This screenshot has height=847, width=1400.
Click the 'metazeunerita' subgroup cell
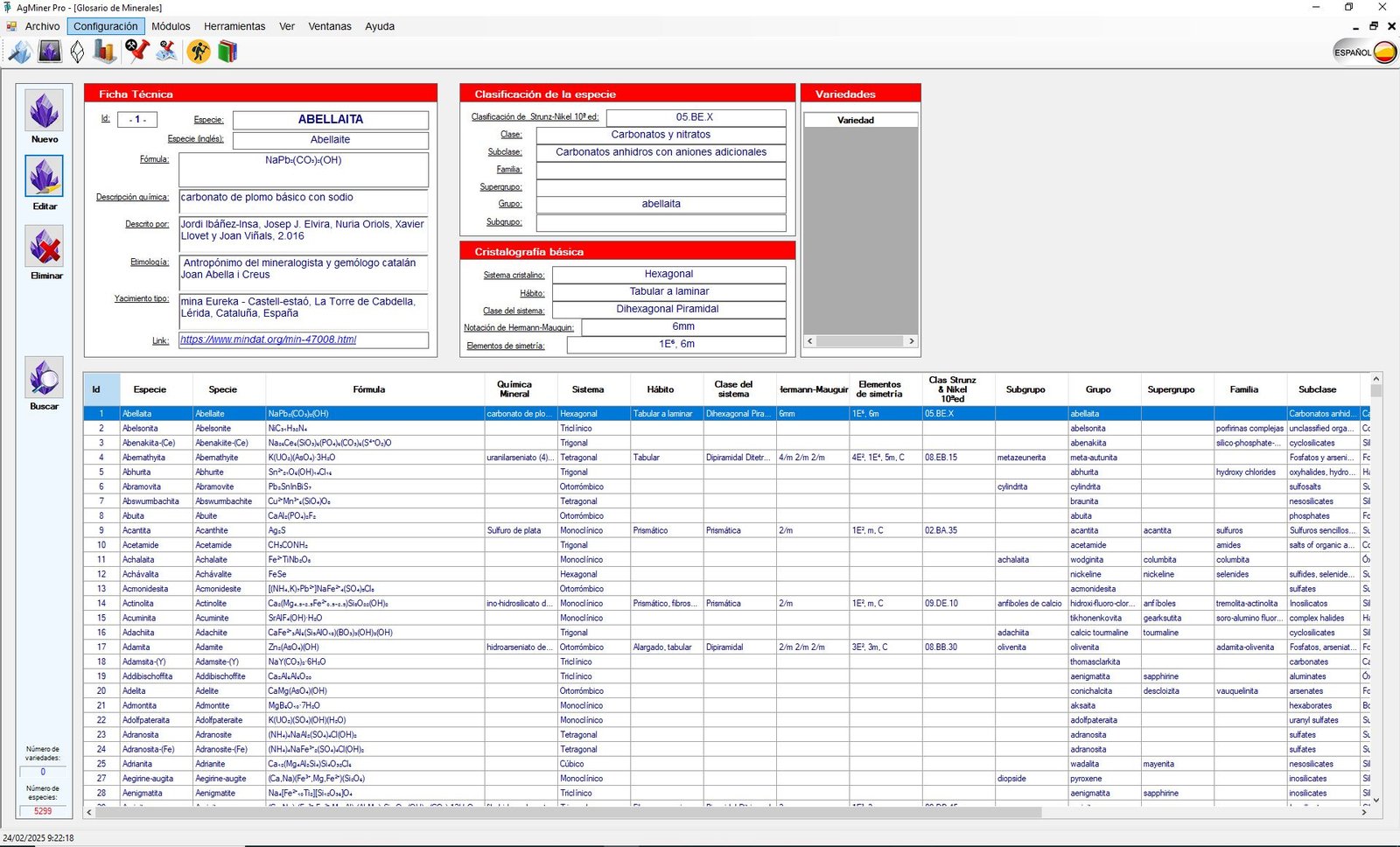(x=1032, y=458)
